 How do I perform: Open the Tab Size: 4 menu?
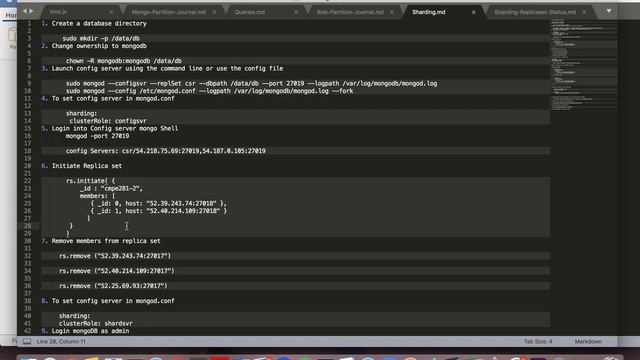(538, 341)
